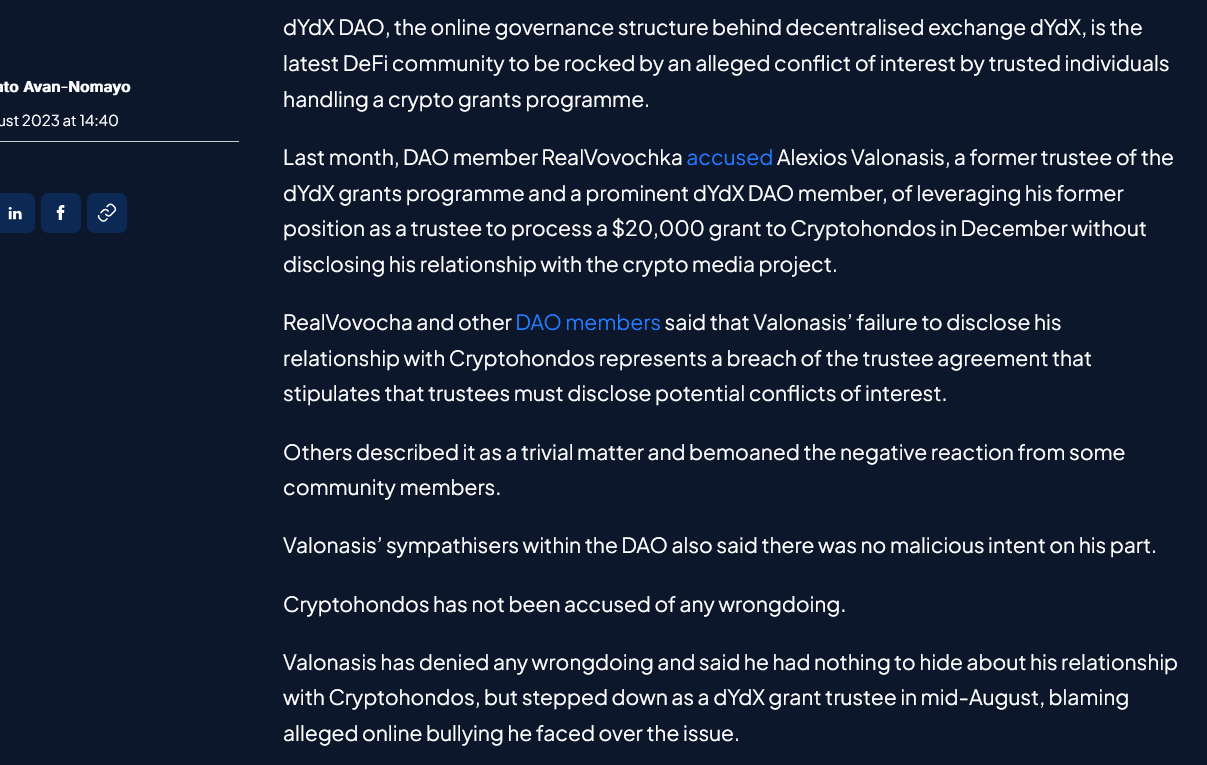Viewport: 1207px width, 765px height.
Task: Click the horizontal divider below the date
Action: point(119,141)
